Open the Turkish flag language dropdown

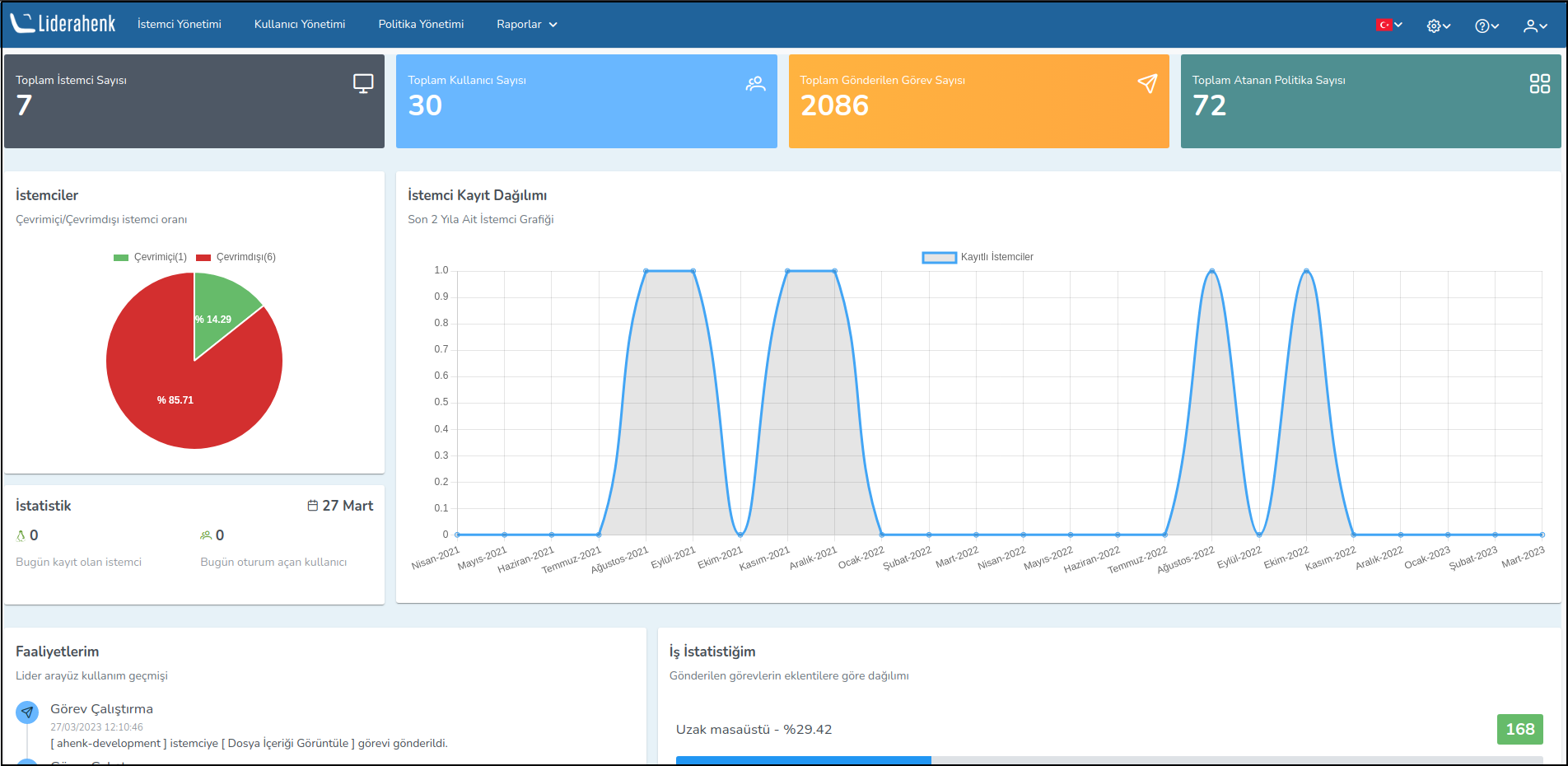coord(1389,25)
